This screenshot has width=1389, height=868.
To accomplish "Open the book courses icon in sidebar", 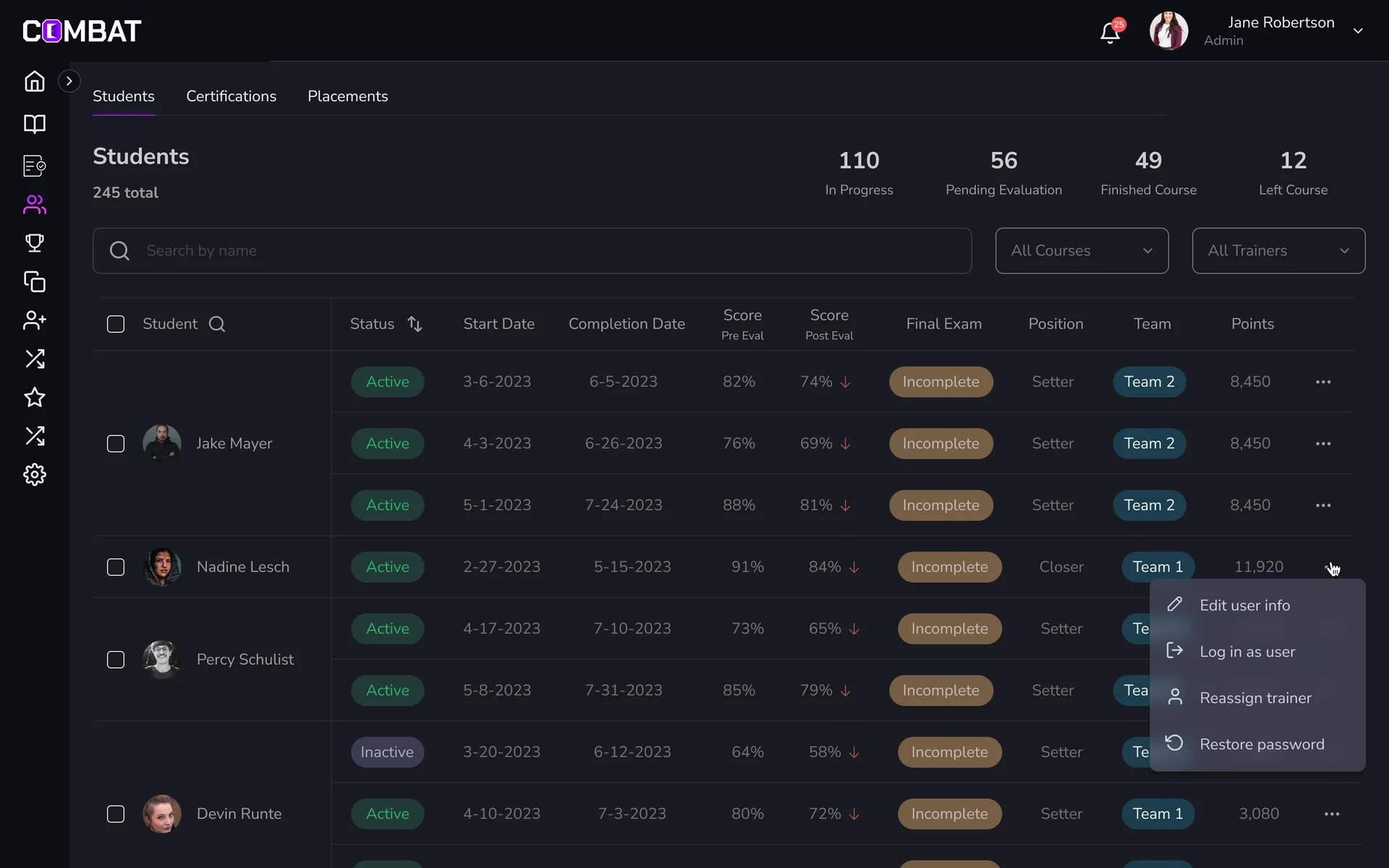I will pyautogui.click(x=35, y=124).
